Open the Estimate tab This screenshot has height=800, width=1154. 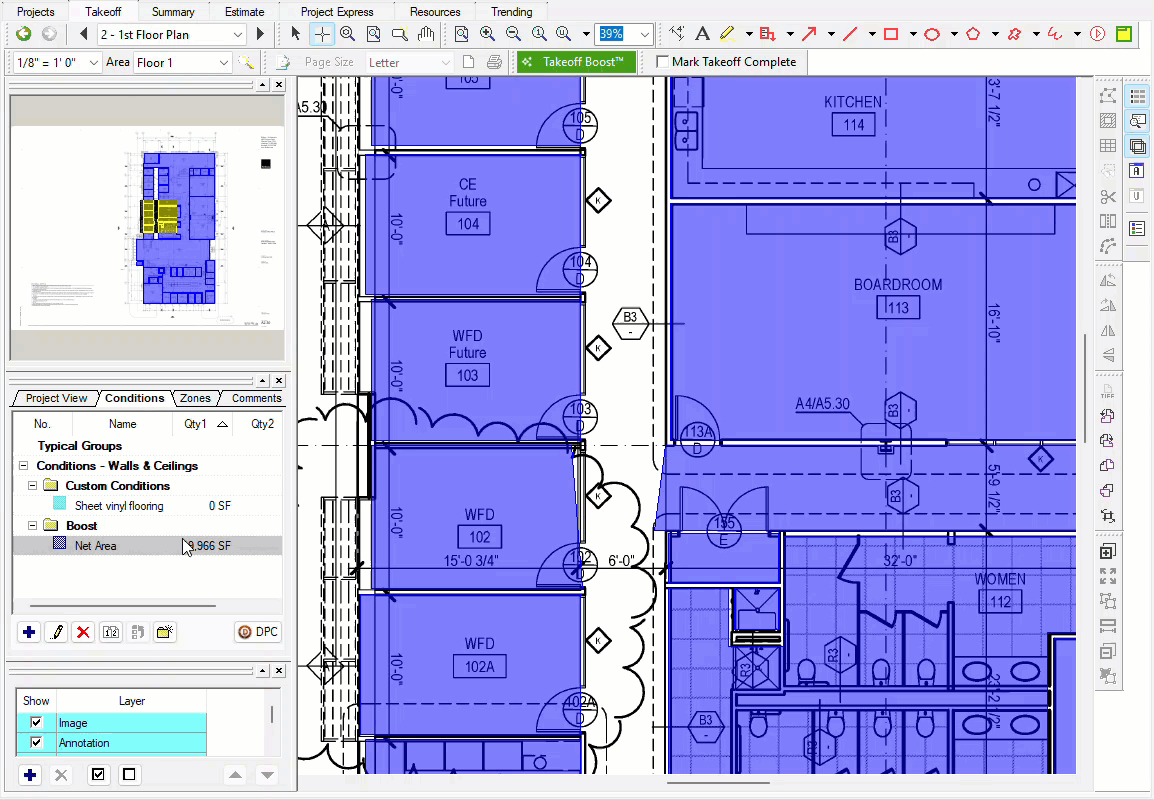pos(244,12)
